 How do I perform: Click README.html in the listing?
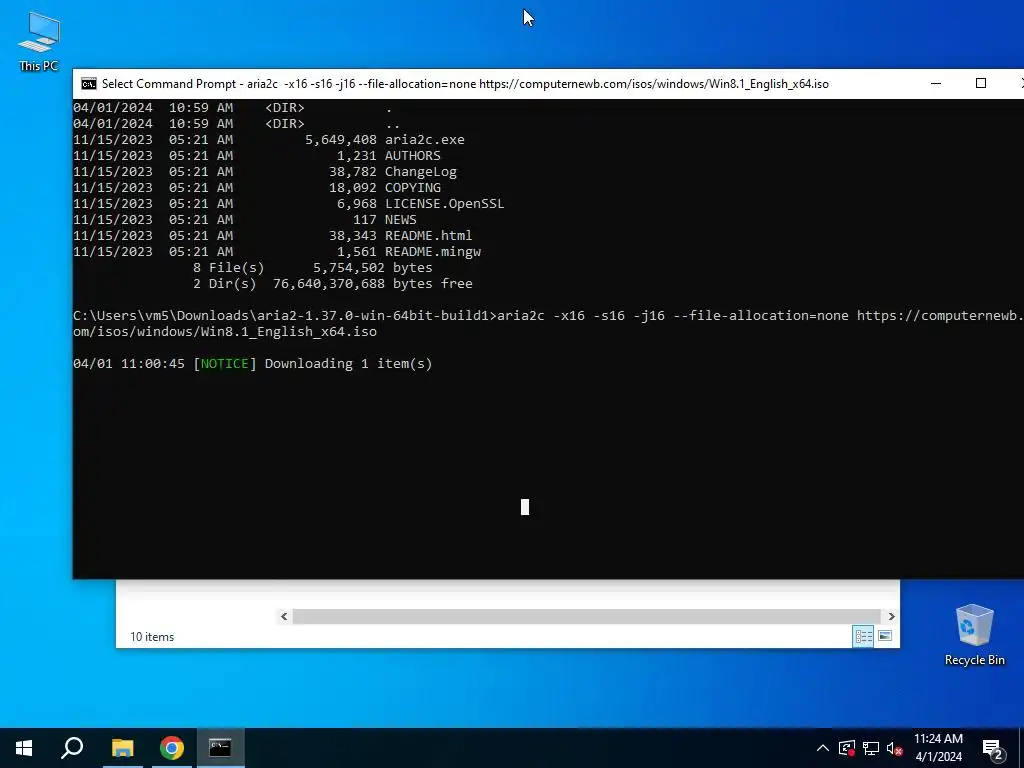pos(428,236)
